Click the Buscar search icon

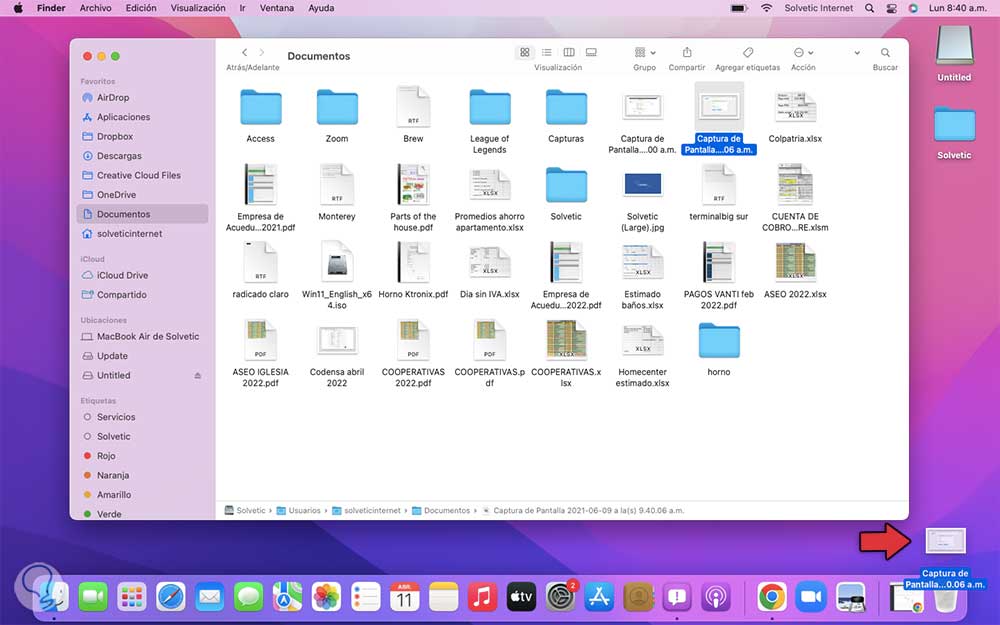click(x=885, y=52)
